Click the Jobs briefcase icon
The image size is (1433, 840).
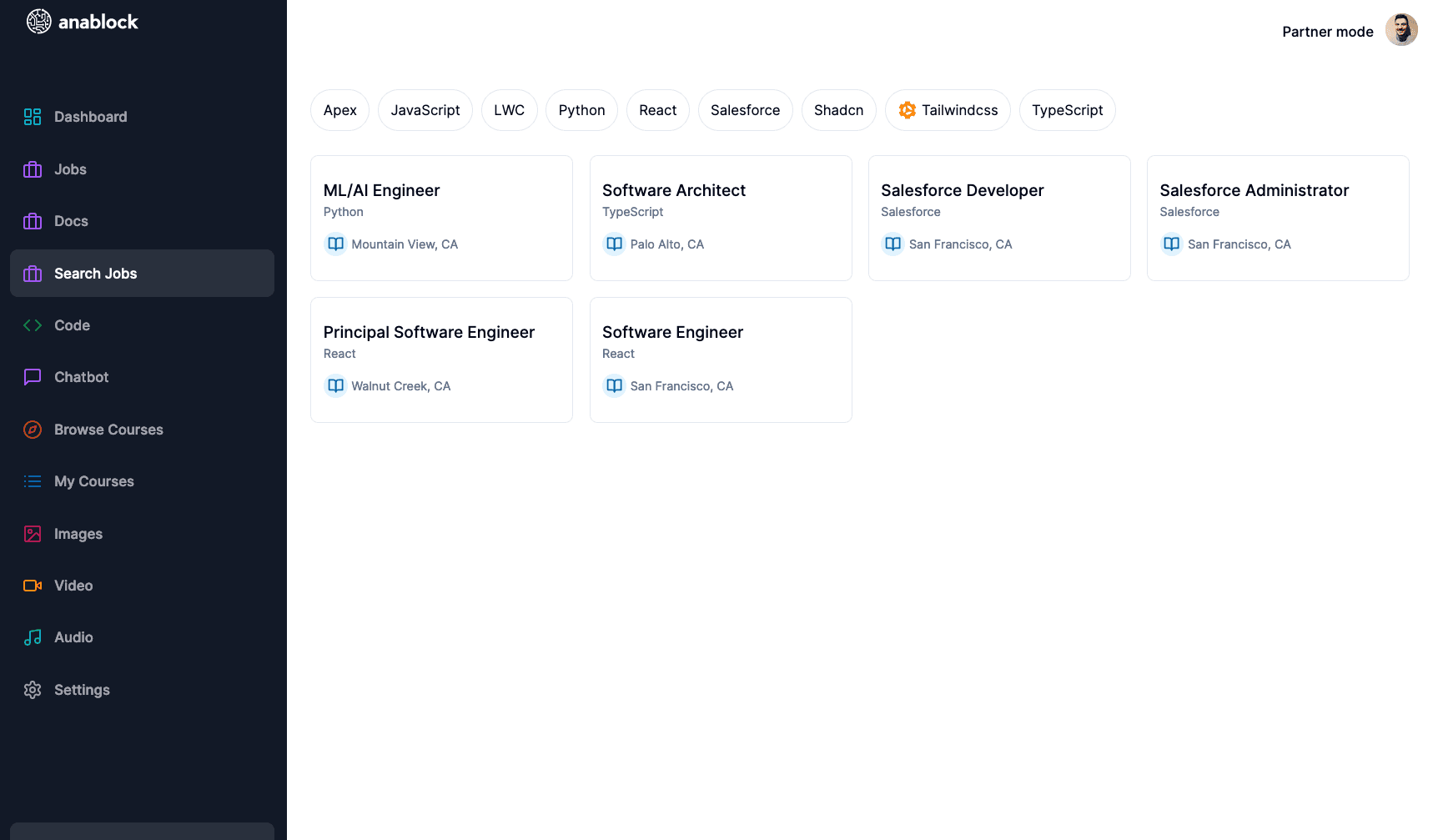(33, 169)
